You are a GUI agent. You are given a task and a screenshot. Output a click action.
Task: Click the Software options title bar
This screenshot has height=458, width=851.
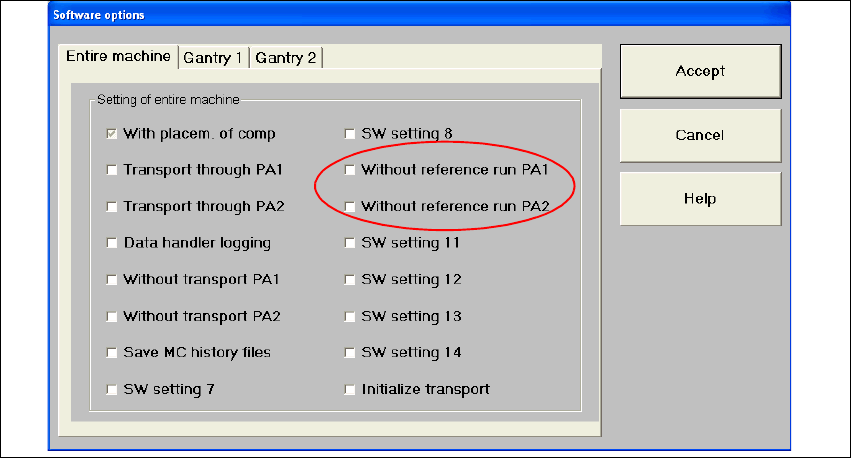point(419,15)
